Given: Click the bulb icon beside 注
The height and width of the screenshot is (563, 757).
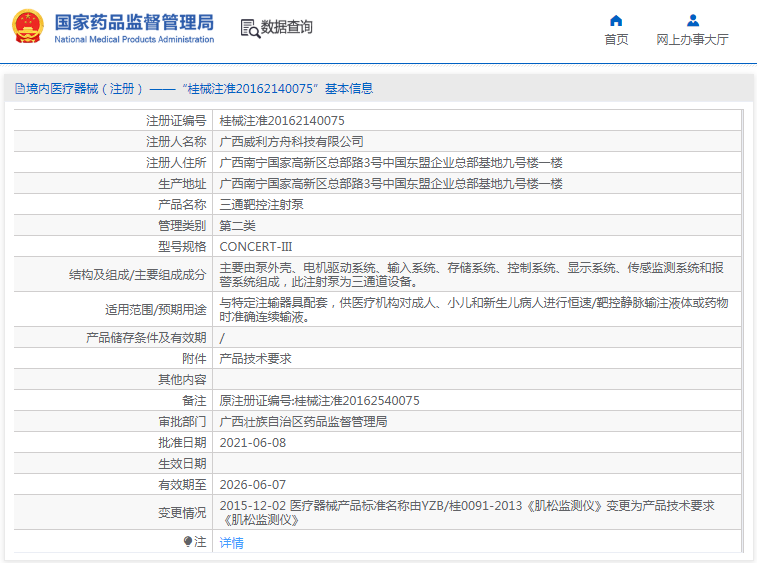Looking at the screenshot, I should click(188, 542).
